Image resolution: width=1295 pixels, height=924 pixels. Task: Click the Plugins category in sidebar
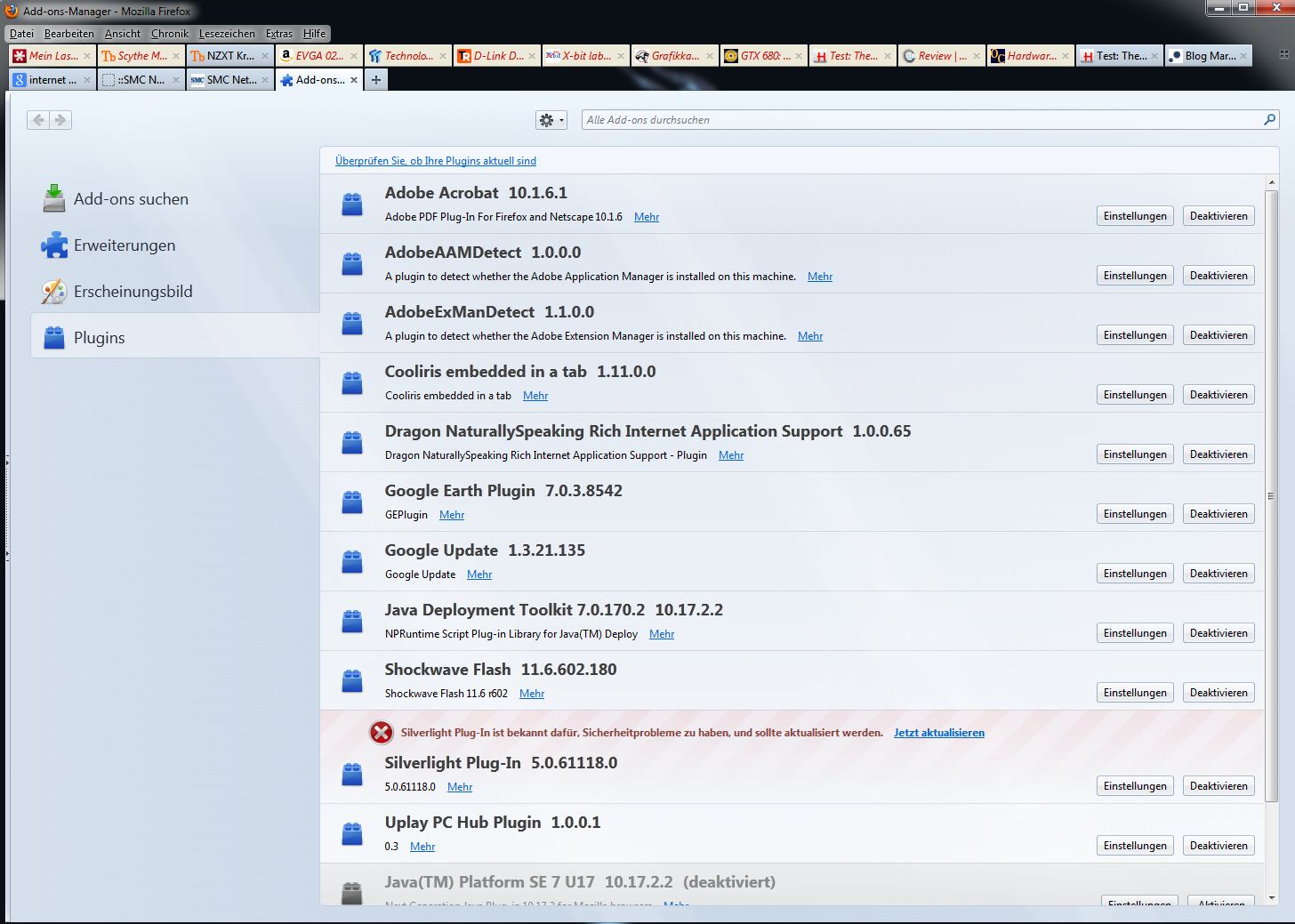pos(99,338)
